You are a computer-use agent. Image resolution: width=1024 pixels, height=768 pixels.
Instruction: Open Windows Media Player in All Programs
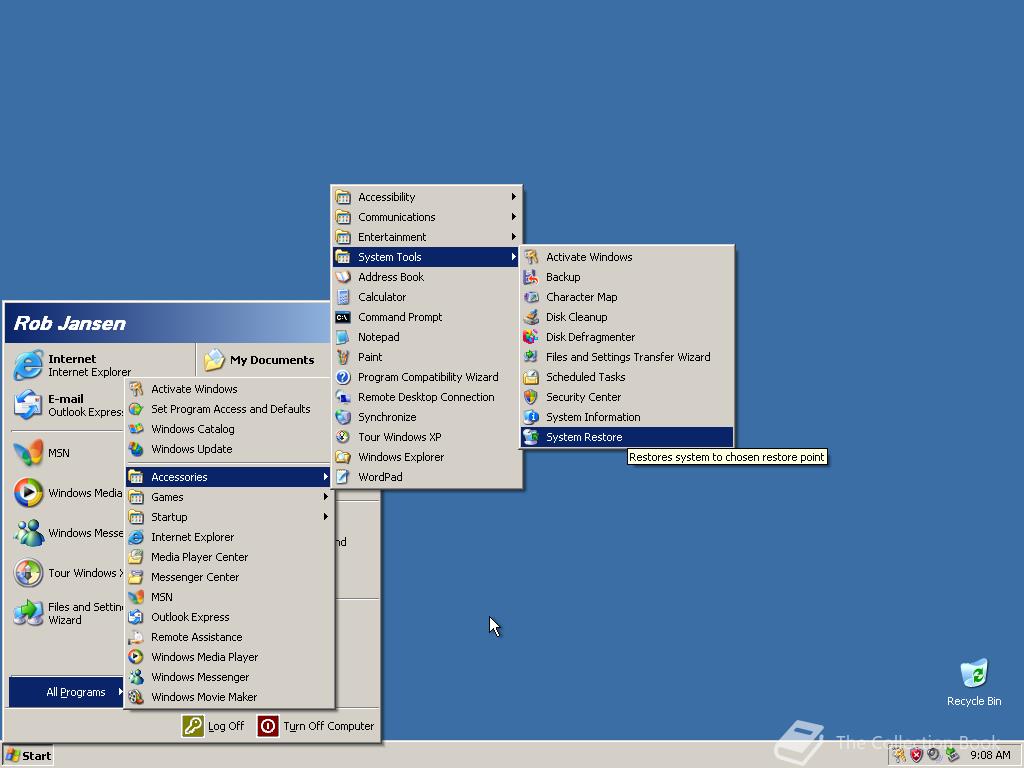pos(229,657)
